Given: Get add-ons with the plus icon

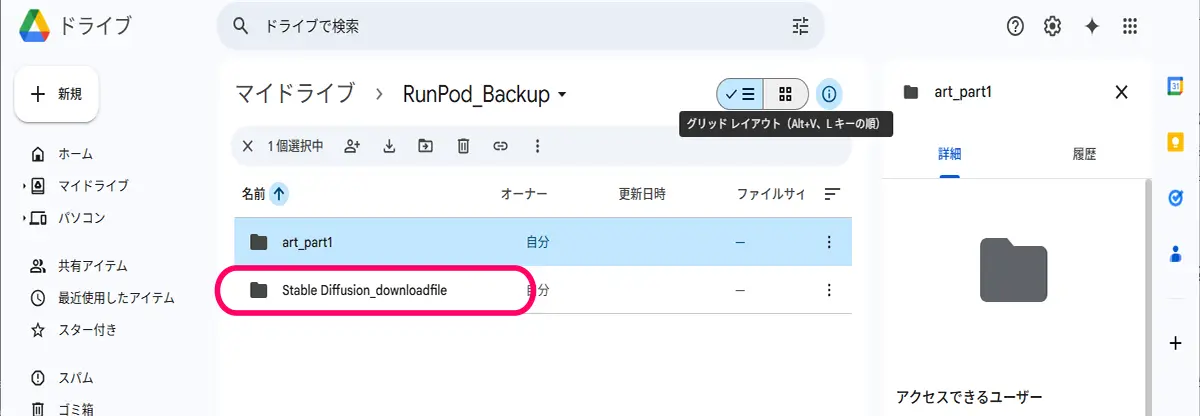Looking at the screenshot, I should [1176, 343].
